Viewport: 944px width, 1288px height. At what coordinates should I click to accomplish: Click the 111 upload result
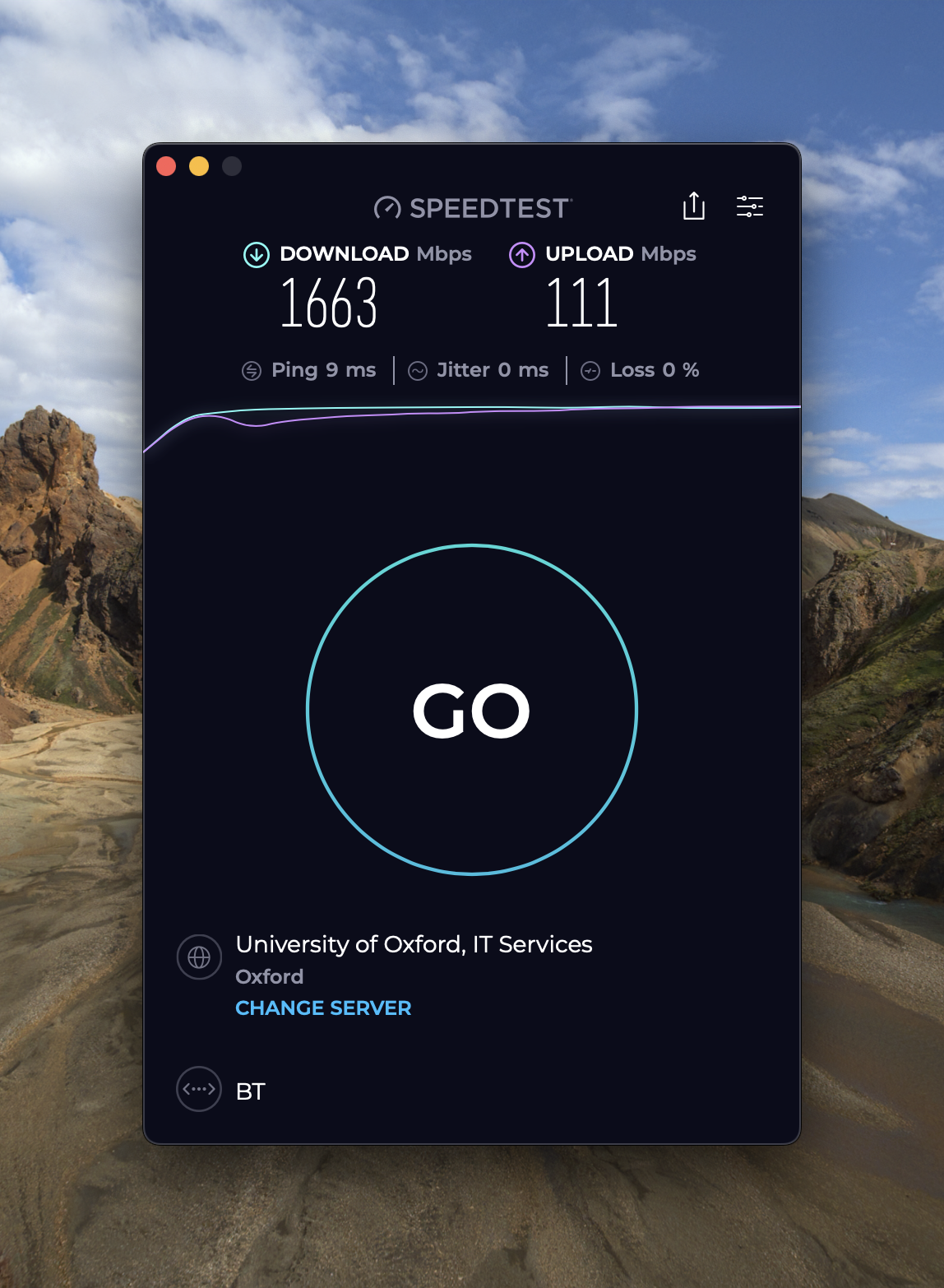(581, 303)
